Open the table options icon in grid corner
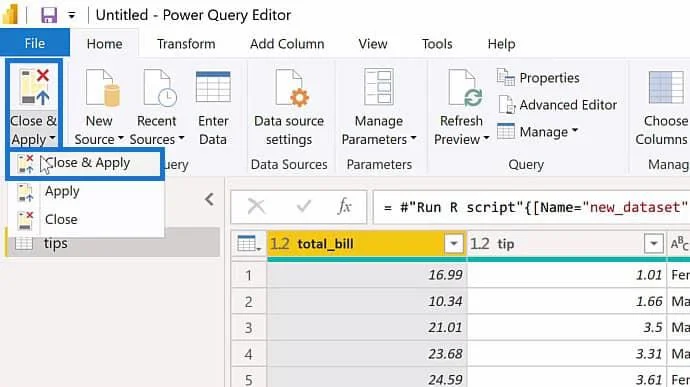690x387 pixels. pyautogui.click(x=248, y=243)
